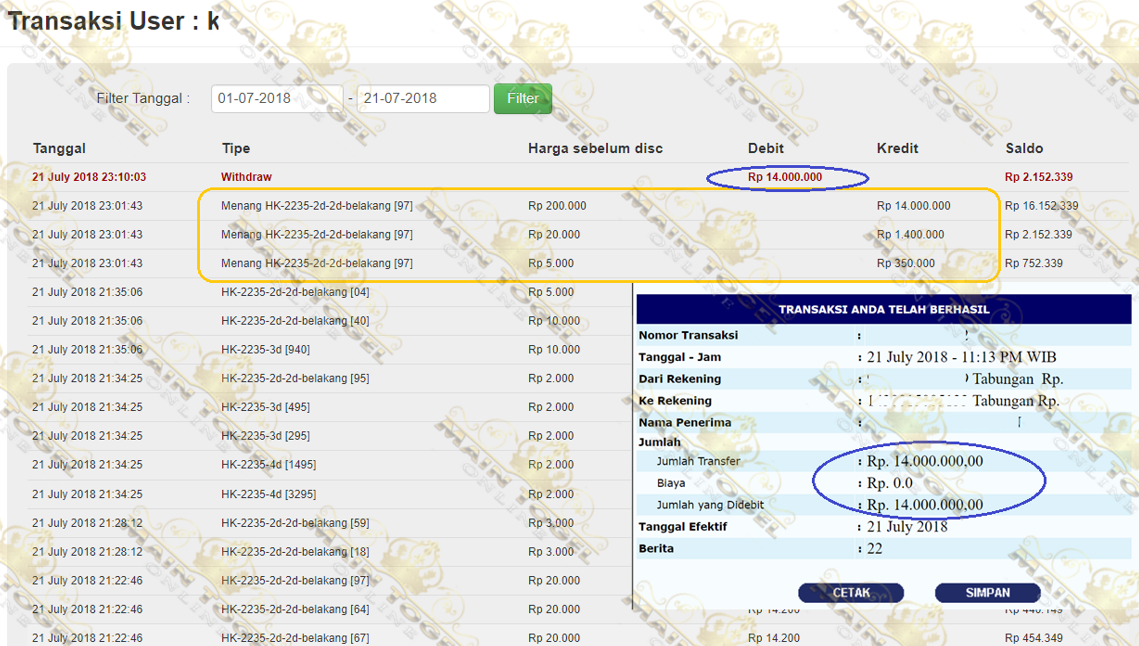Image resolution: width=1139 pixels, height=646 pixels.
Task: Click the Transaksi User page heading
Action: click(x=113, y=22)
